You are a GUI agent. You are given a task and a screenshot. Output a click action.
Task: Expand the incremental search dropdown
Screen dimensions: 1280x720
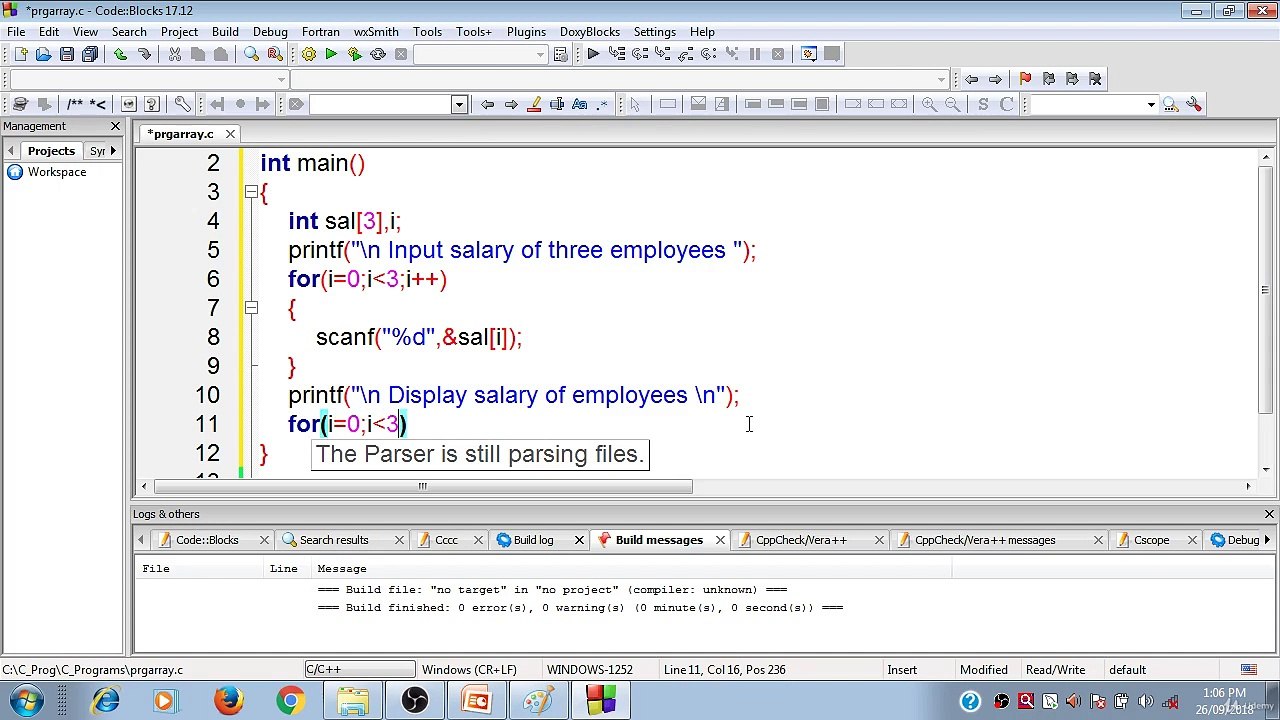coord(459,104)
